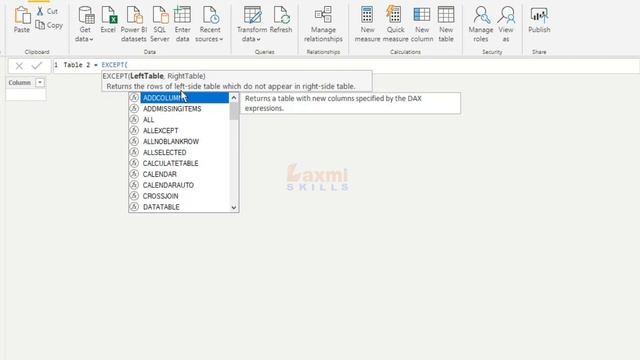The image size is (640, 360).
Task: Open the Column header dropdown arrow
Action: coord(40,82)
